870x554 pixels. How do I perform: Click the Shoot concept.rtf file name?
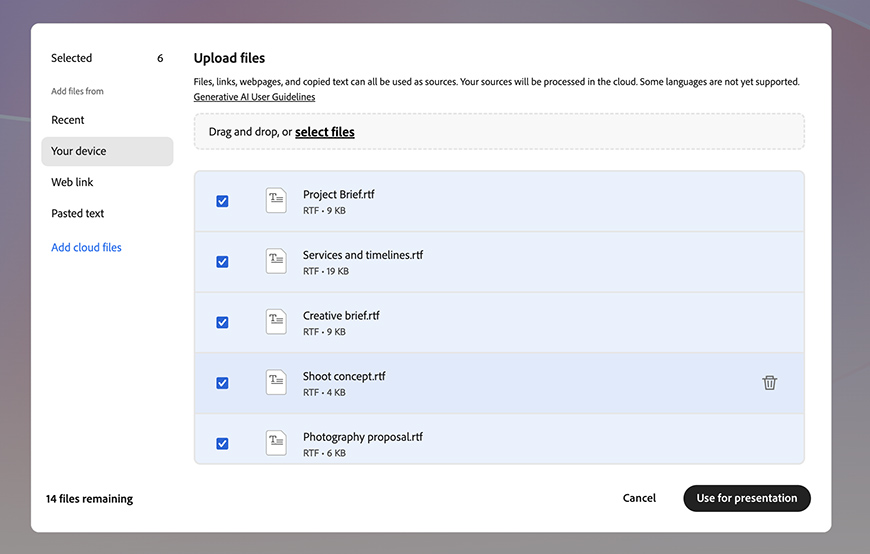point(344,376)
